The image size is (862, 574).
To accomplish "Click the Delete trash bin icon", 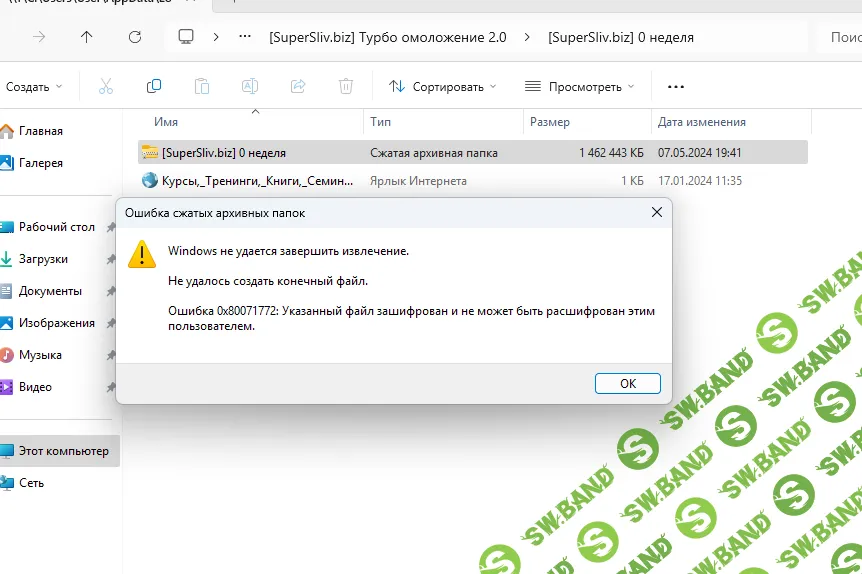I will (x=346, y=87).
